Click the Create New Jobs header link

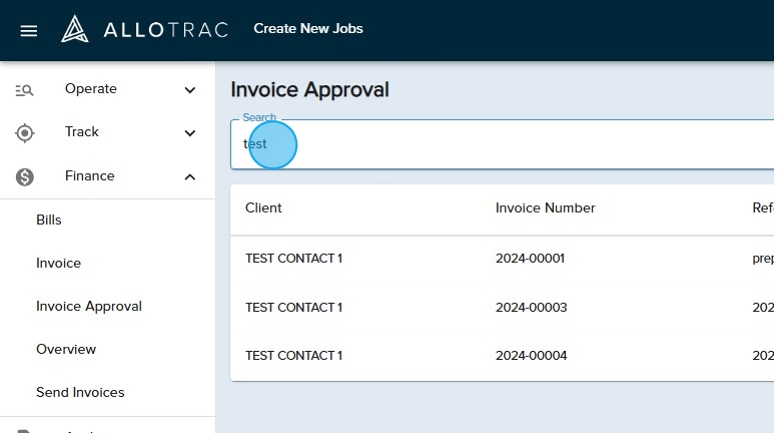pyautogui.click(x=308, y=29)
